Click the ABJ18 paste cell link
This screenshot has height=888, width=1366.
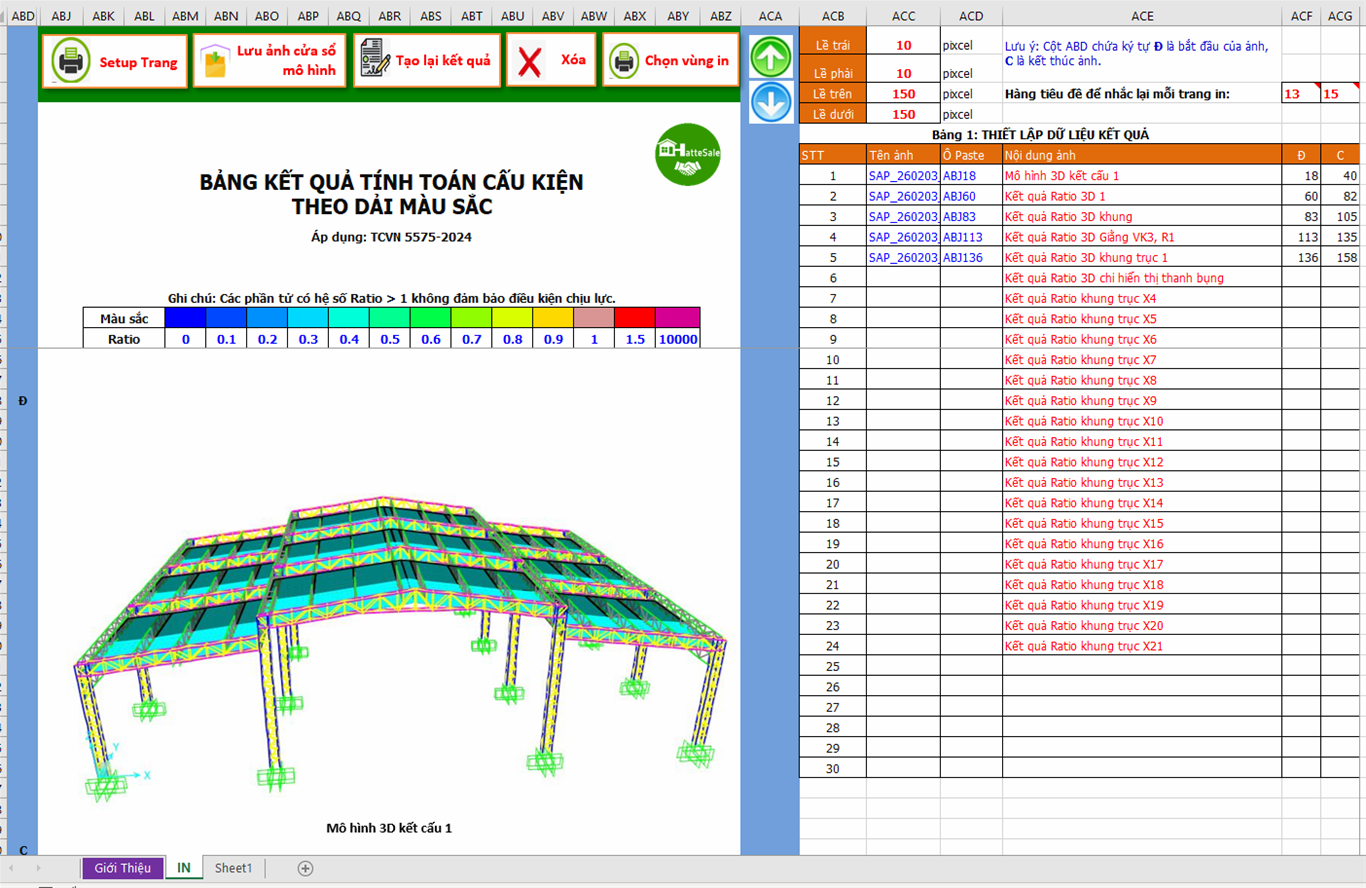[960, 176]
